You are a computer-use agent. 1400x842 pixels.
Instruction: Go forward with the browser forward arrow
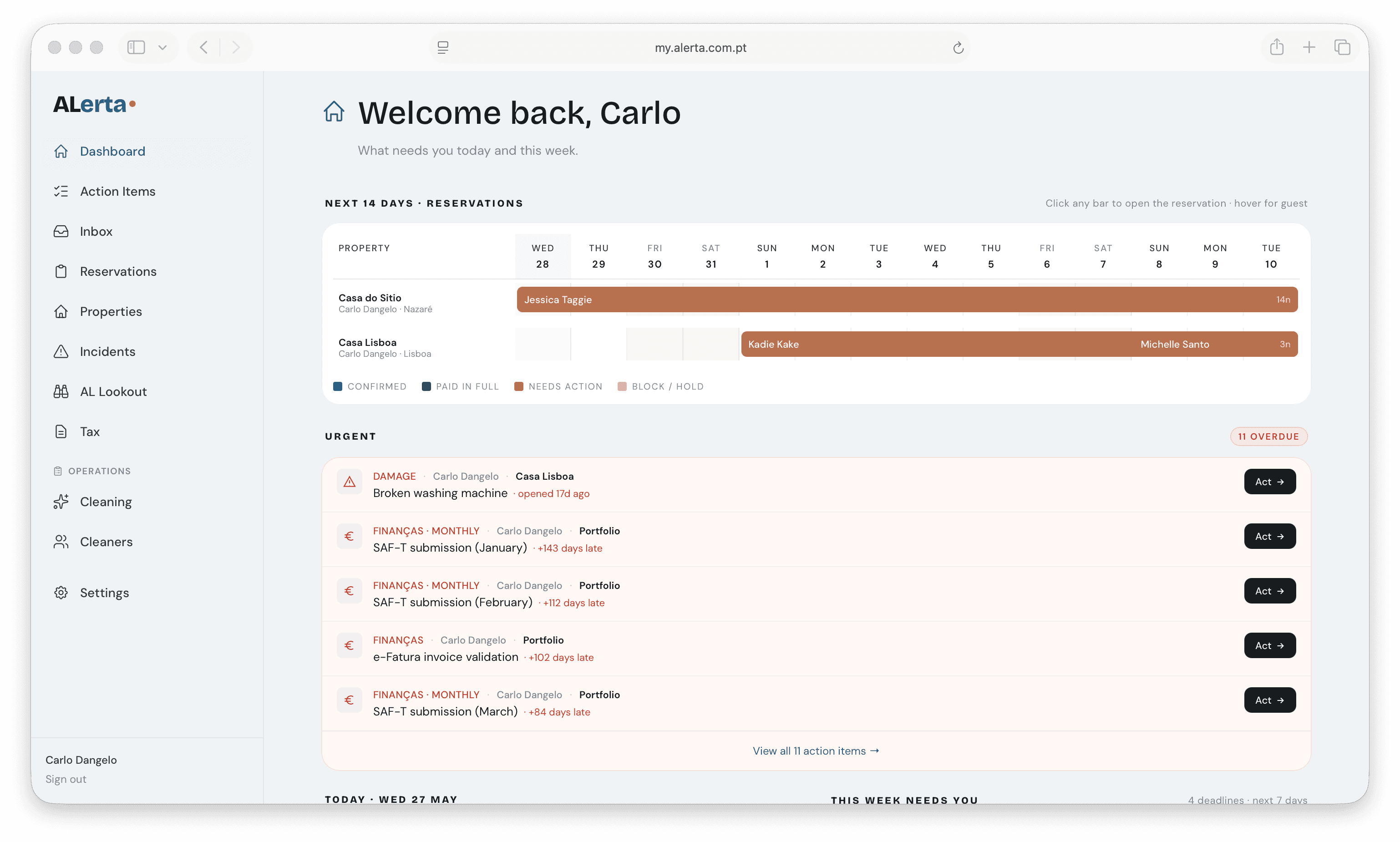pyautogui.click(x=236, y=47)
